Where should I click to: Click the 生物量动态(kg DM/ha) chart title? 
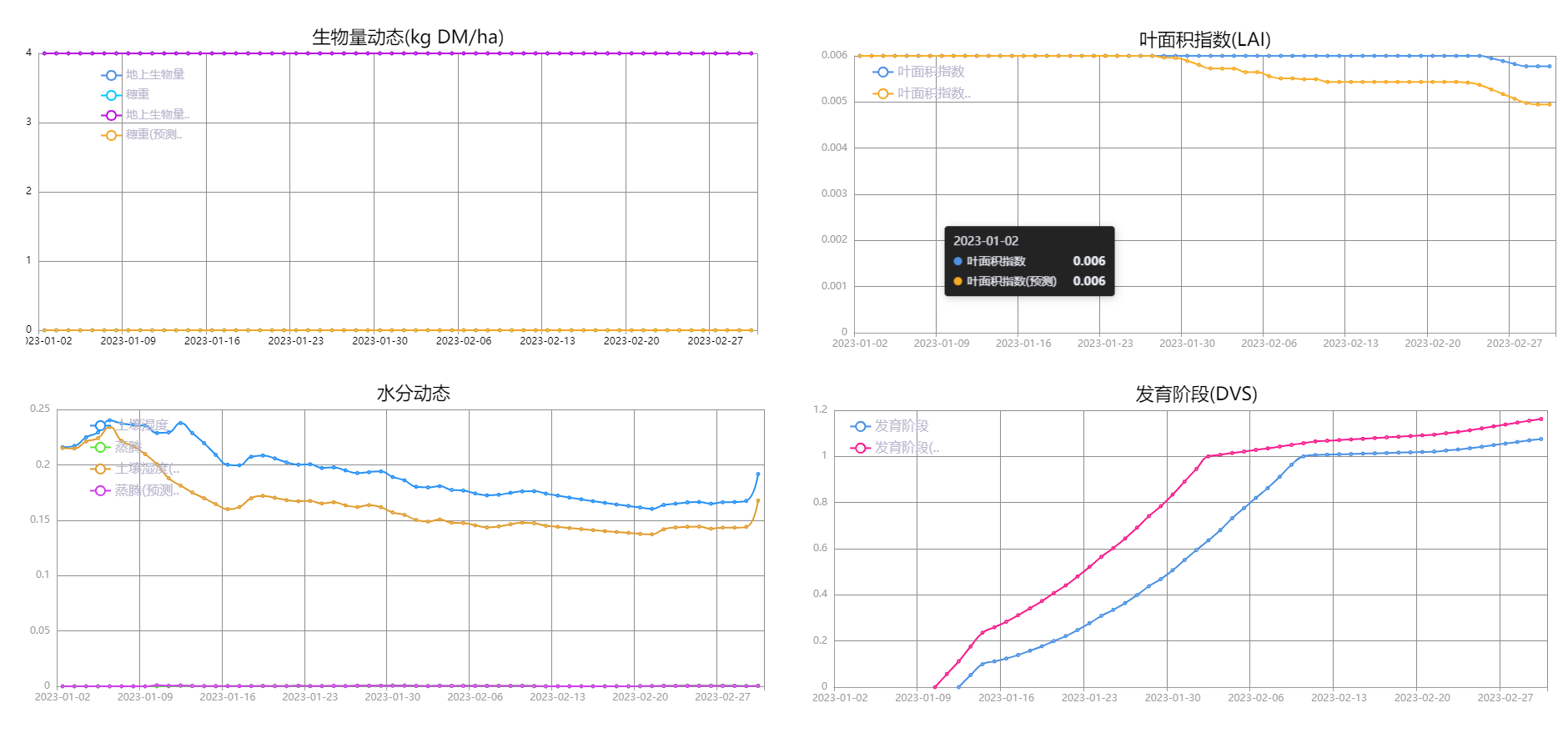point(407,37)
